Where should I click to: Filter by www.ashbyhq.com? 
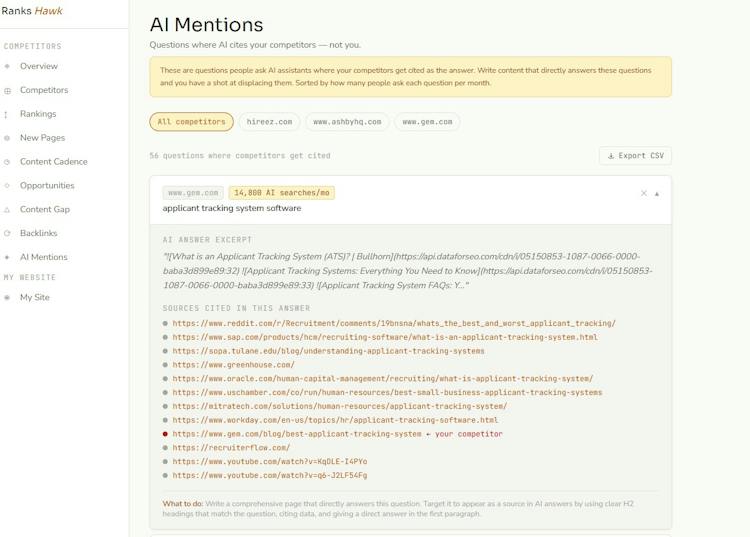(x=347, y=122)
